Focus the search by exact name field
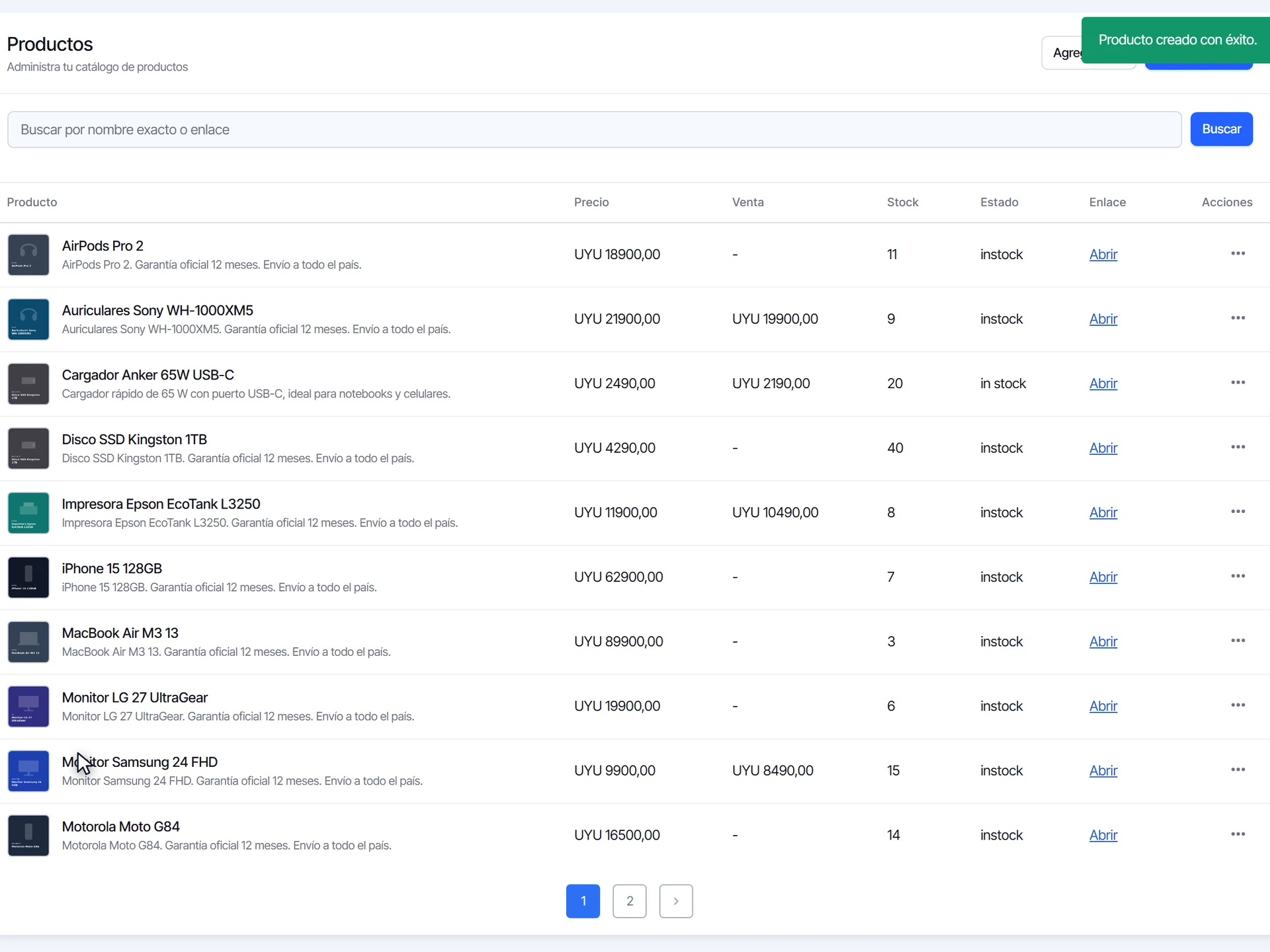Image resolution: width=1270 pixels, height=952 pixels. click(594, 130)
